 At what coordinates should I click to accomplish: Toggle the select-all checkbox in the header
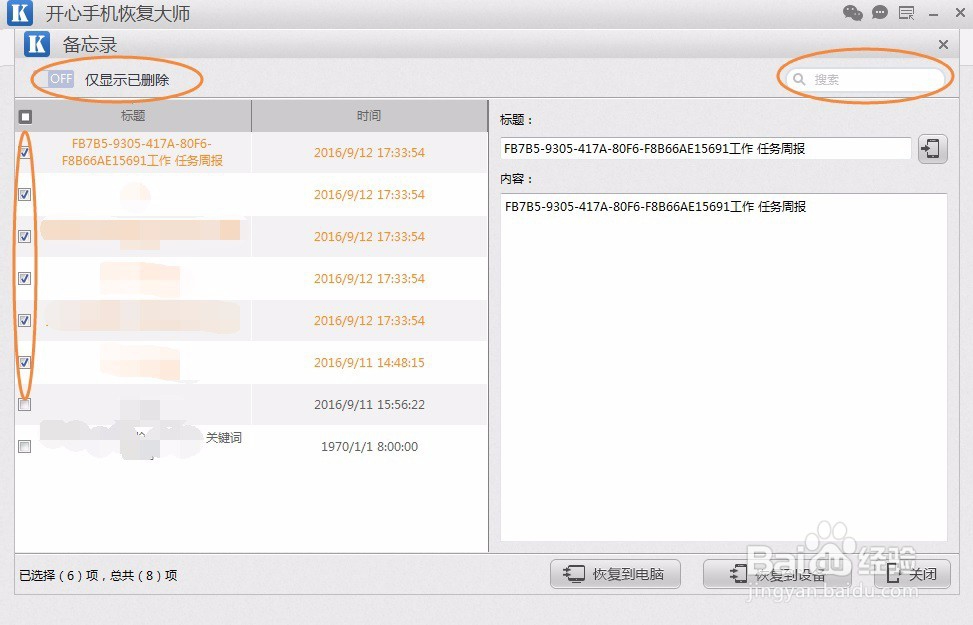tap(25, 116)
